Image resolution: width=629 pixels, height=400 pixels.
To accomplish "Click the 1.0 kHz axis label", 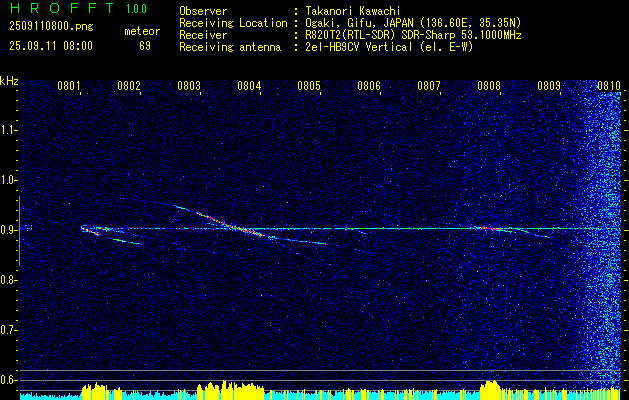I will [8, 180].
